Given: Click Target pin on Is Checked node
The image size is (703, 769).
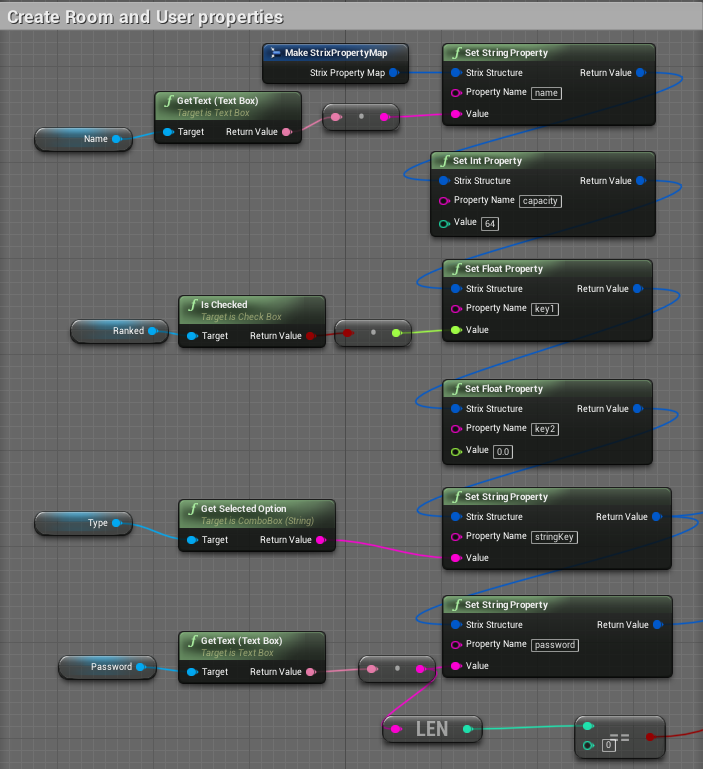Looking at the screenshot, I should [192, 336].
